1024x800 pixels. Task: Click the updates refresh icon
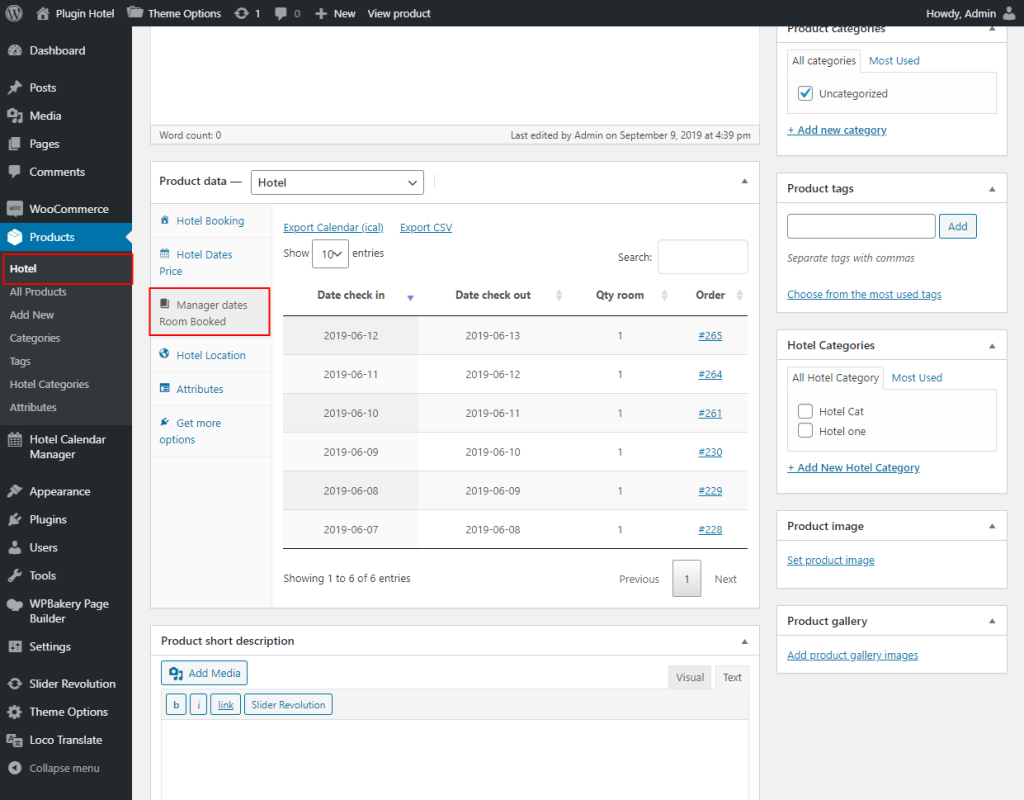(x=242, y=13)
